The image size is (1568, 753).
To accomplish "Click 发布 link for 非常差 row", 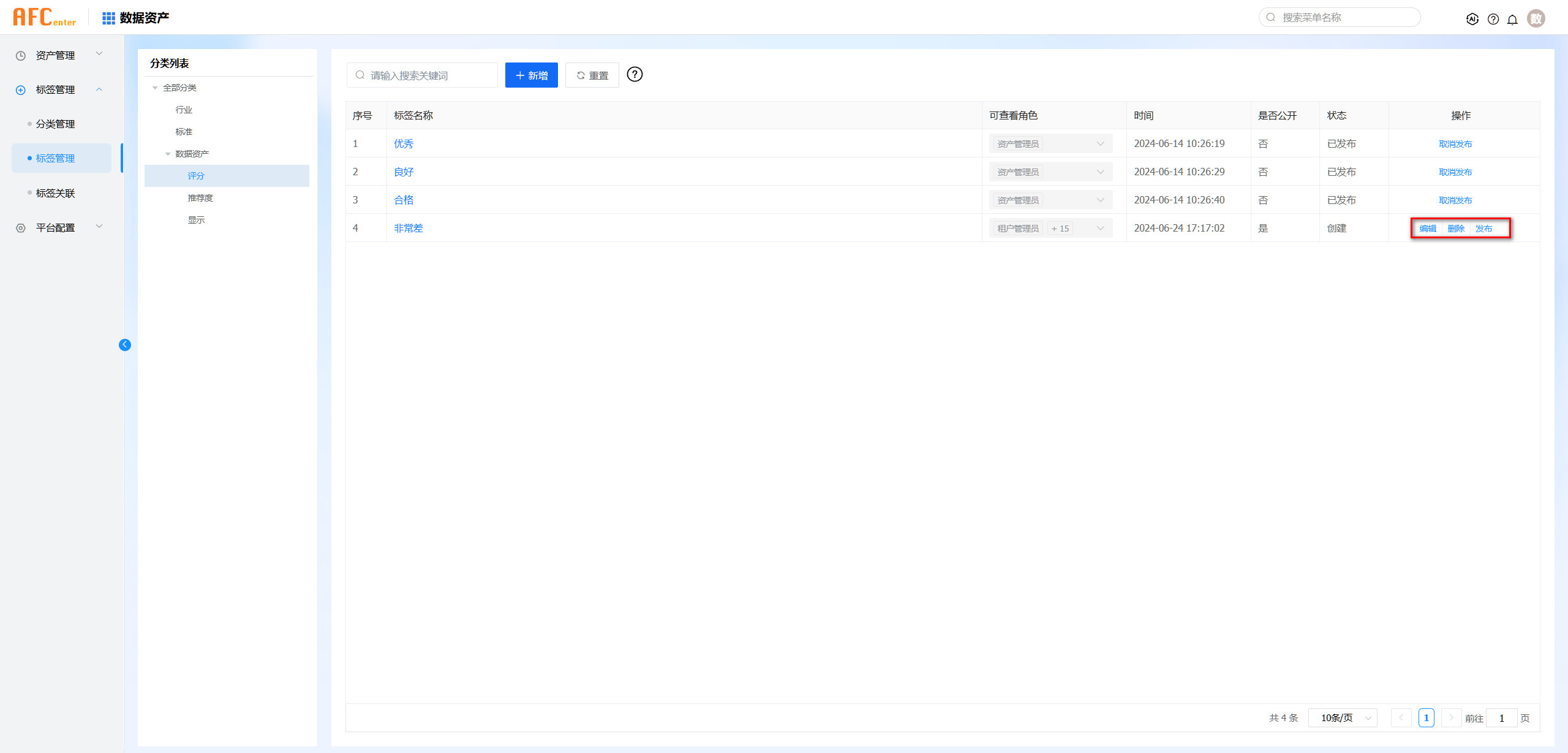I will (x=1483, y=229).
